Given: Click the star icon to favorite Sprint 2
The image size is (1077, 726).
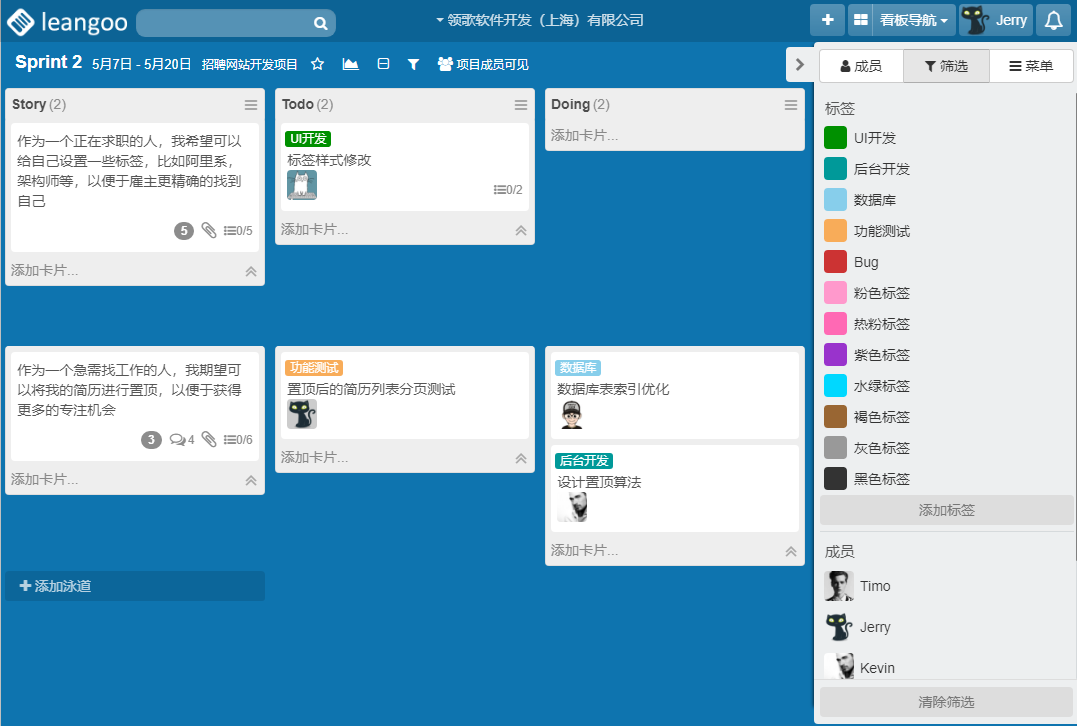Looking at the screenshot, I should [x=318, y=64].
